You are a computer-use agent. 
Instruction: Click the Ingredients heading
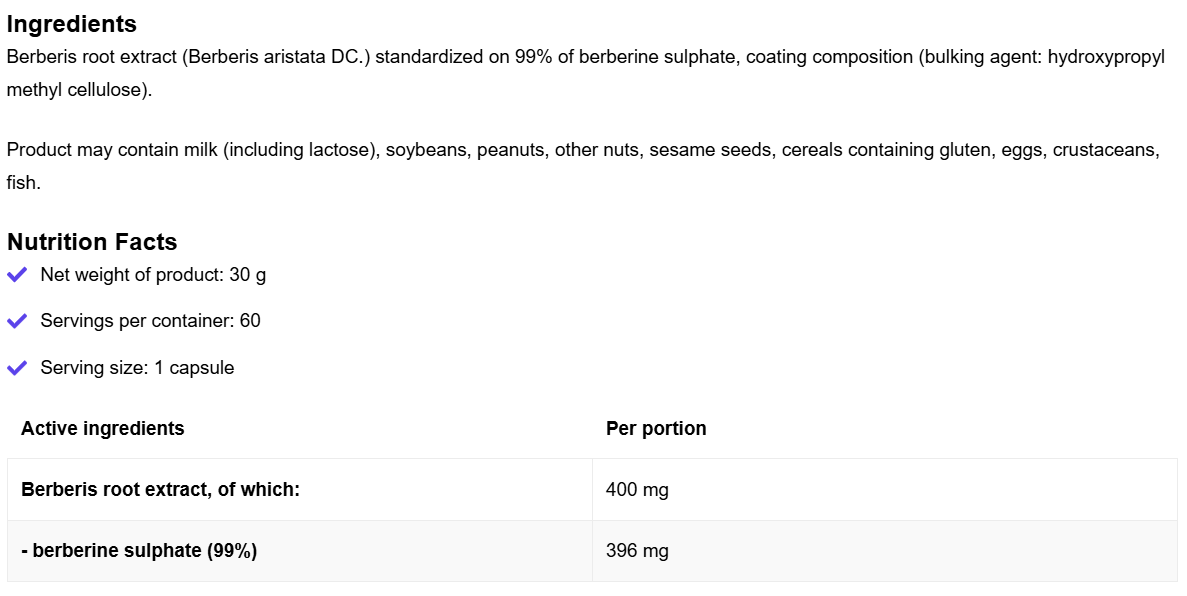[71, 24]
